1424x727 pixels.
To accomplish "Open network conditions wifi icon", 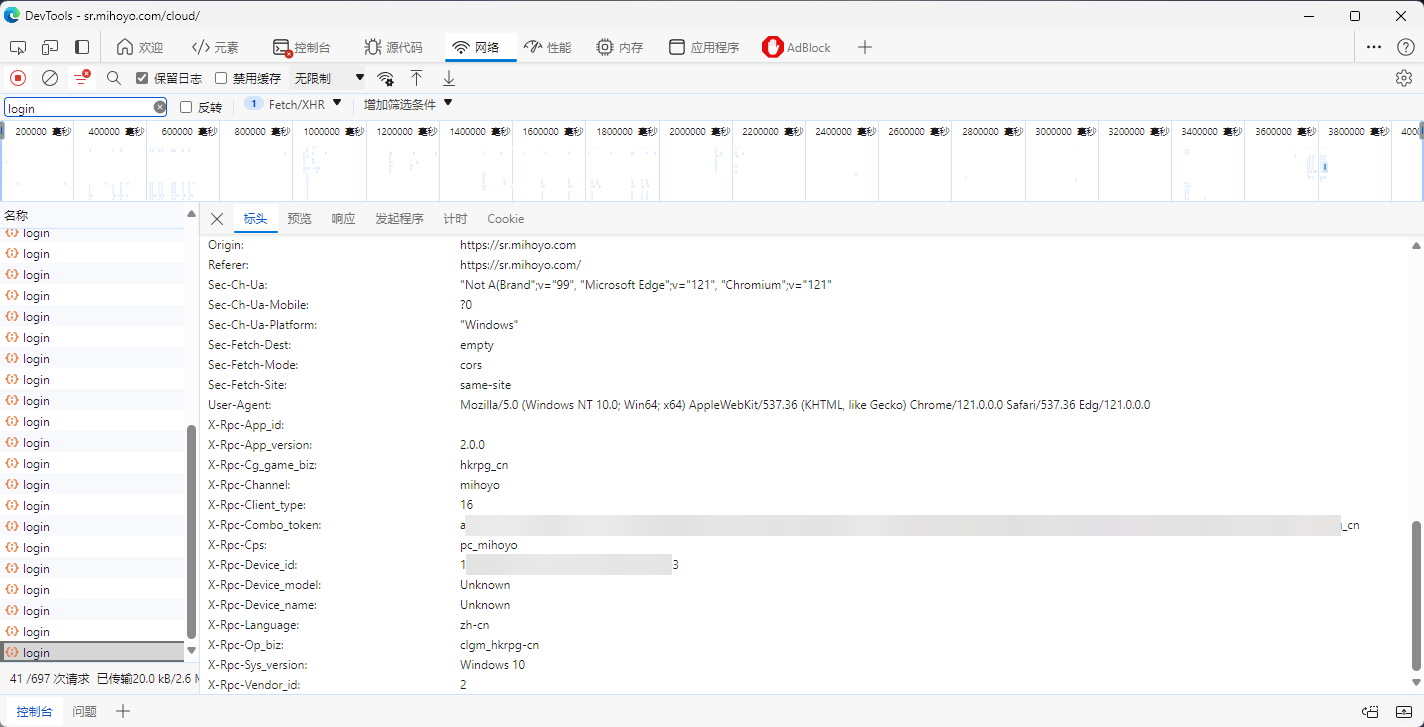I will click(385, 78).
